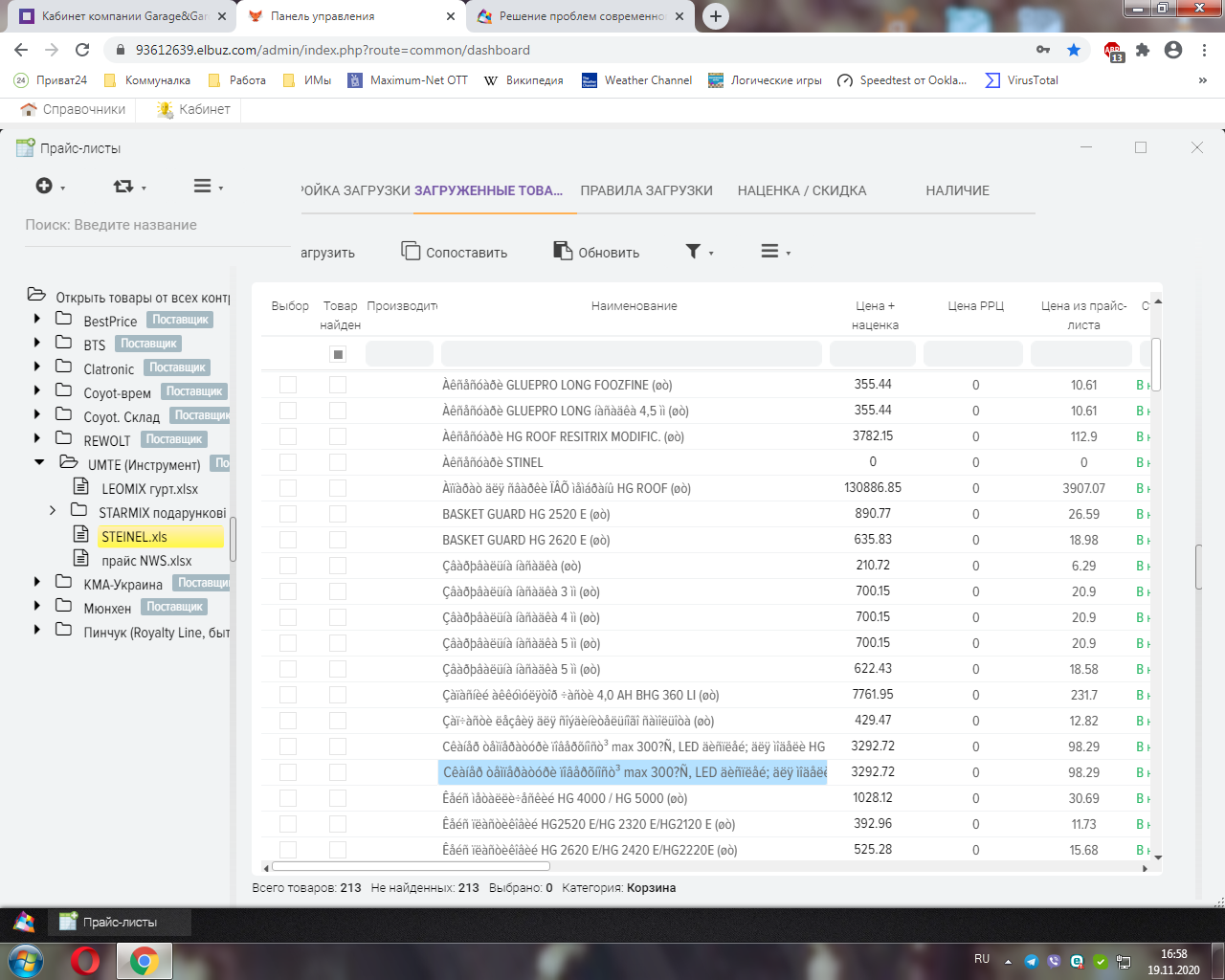Open a new browser tab
Image resolution: width=1225 pixels, height=980 pixels.
pos(715,16)
